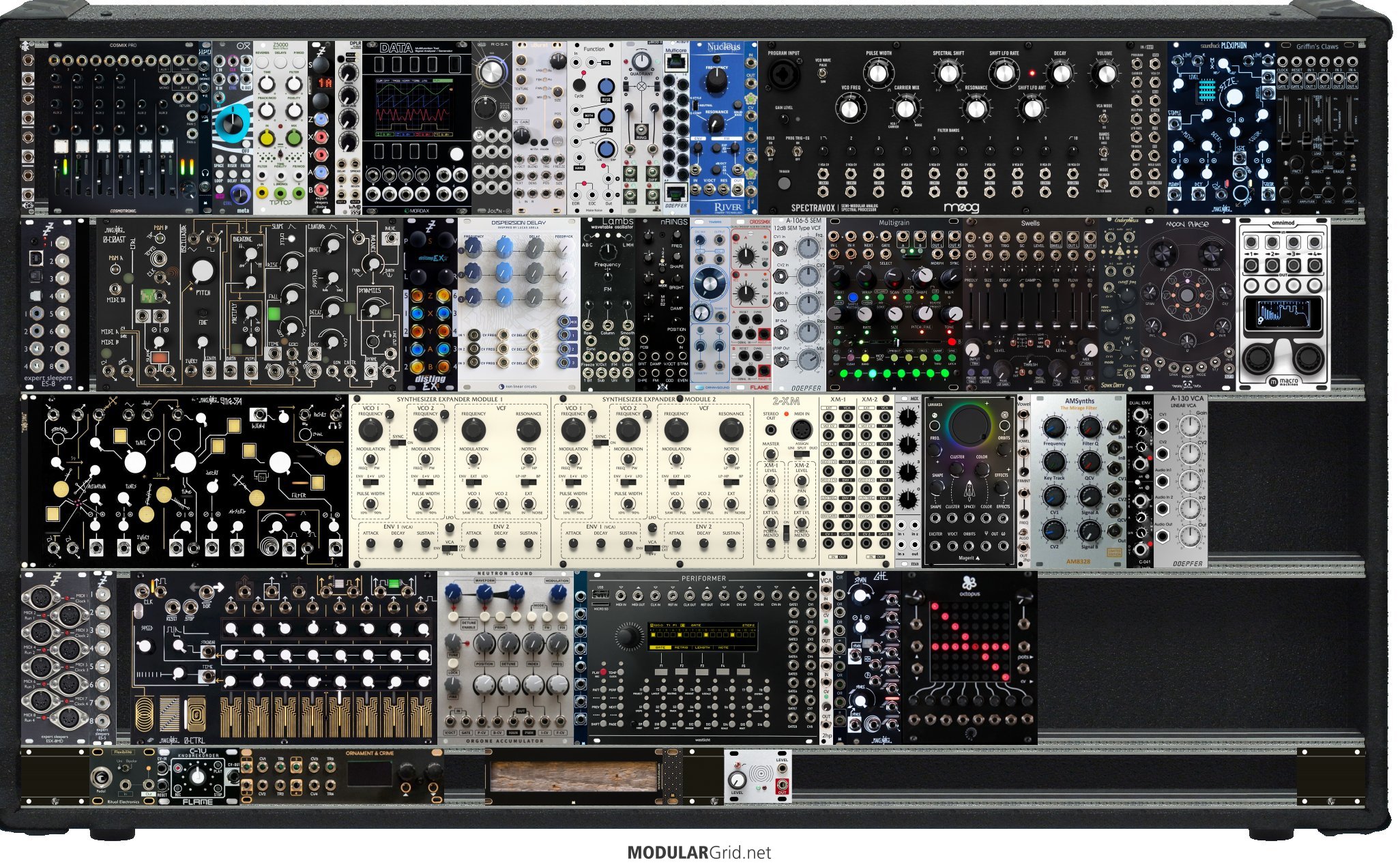This screenshot has height=867, width=1400.
Task: Click the Moog logo on the Spectravox
Action: coord(961,207)
